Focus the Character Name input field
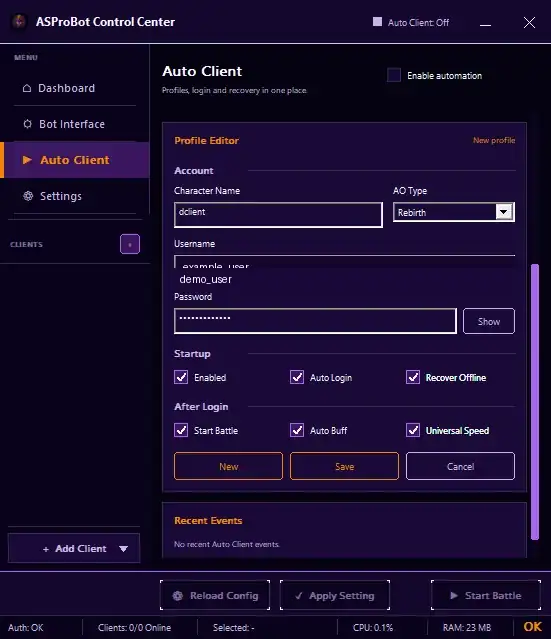Viewport: 551px width, 639px height. click(278, 215)
